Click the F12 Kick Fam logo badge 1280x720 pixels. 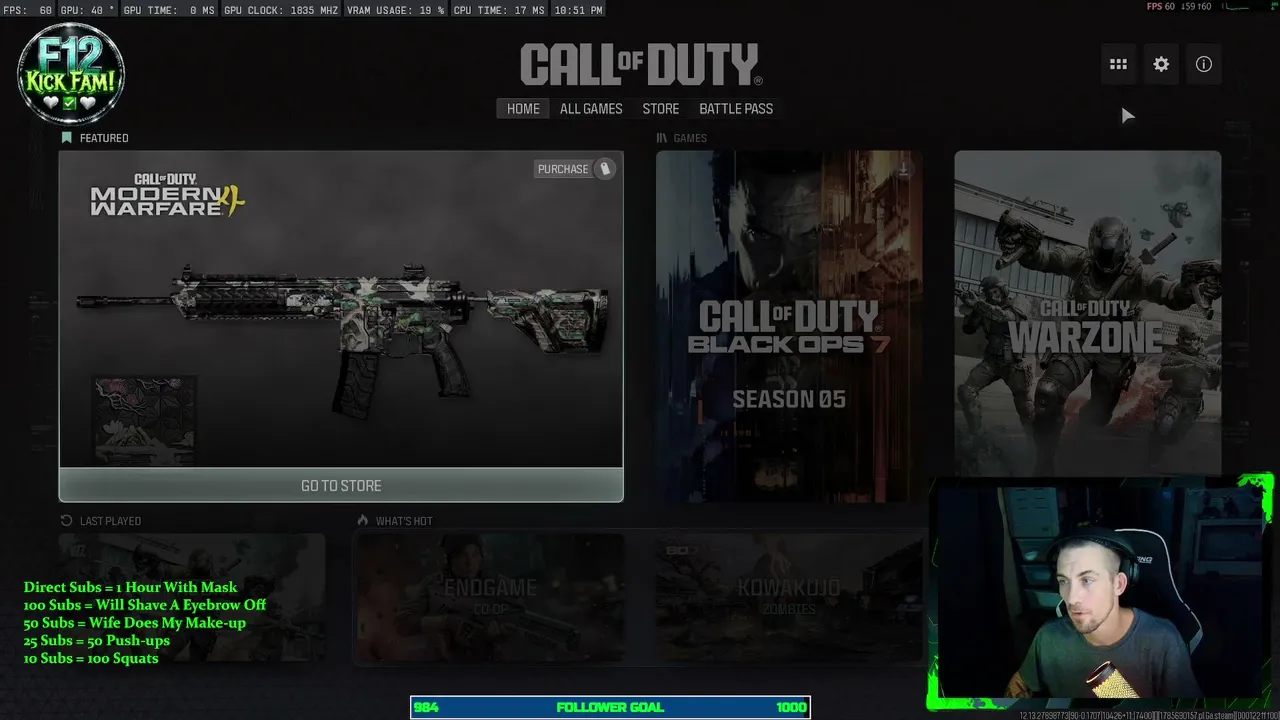[71, 74]
